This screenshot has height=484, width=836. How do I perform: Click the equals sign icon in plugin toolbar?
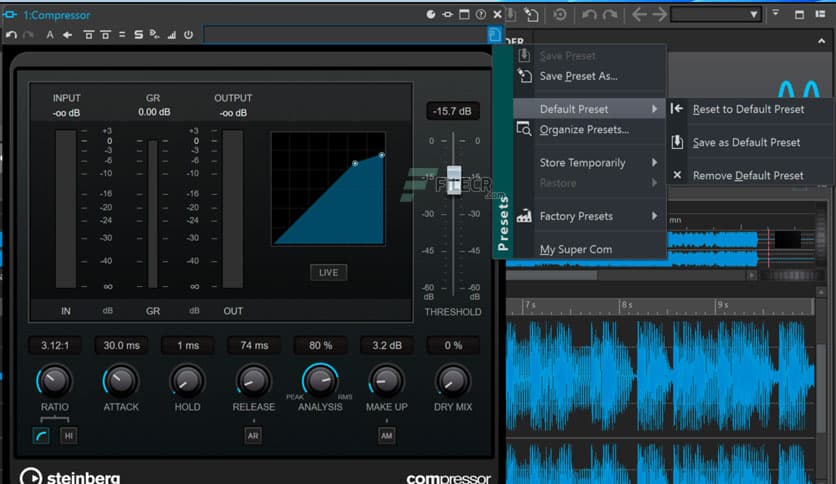[122, 35]
